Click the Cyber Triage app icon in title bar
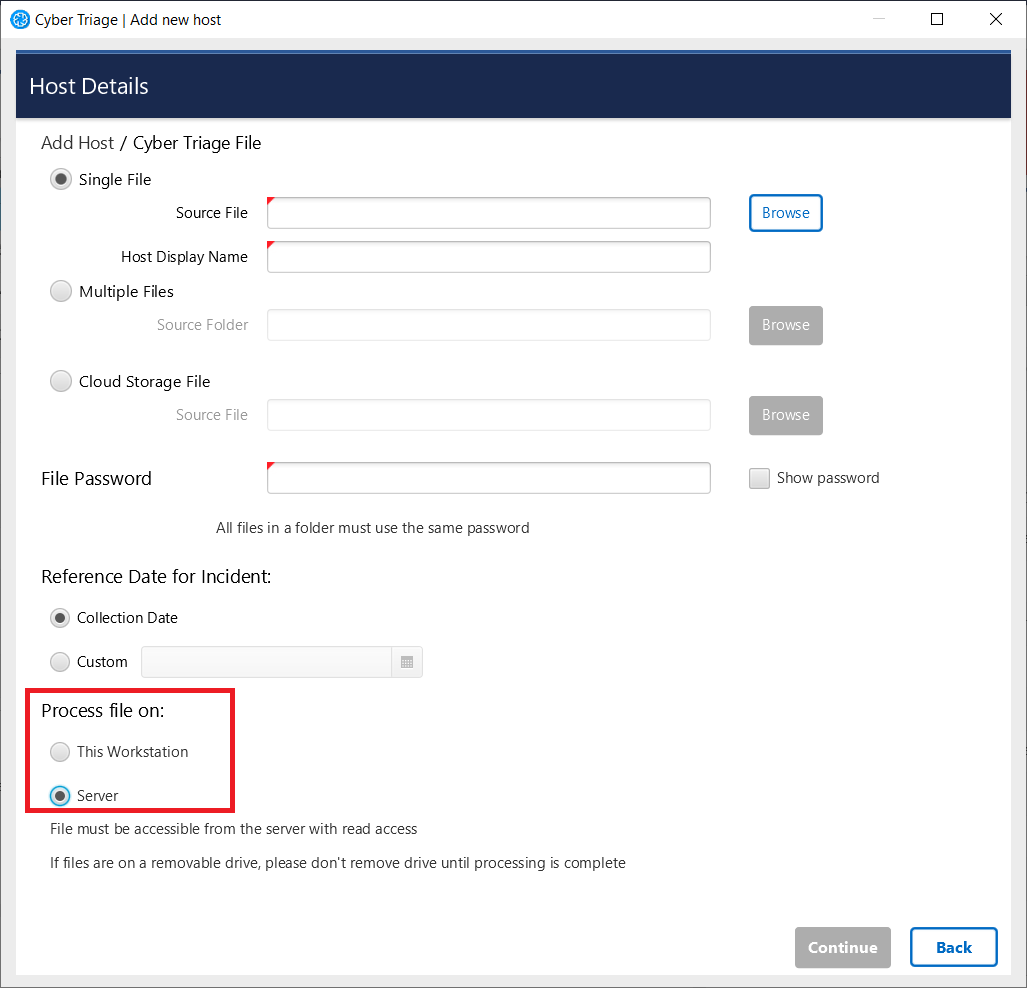This screenshot has width=1027, height=988. coord(19,19)
